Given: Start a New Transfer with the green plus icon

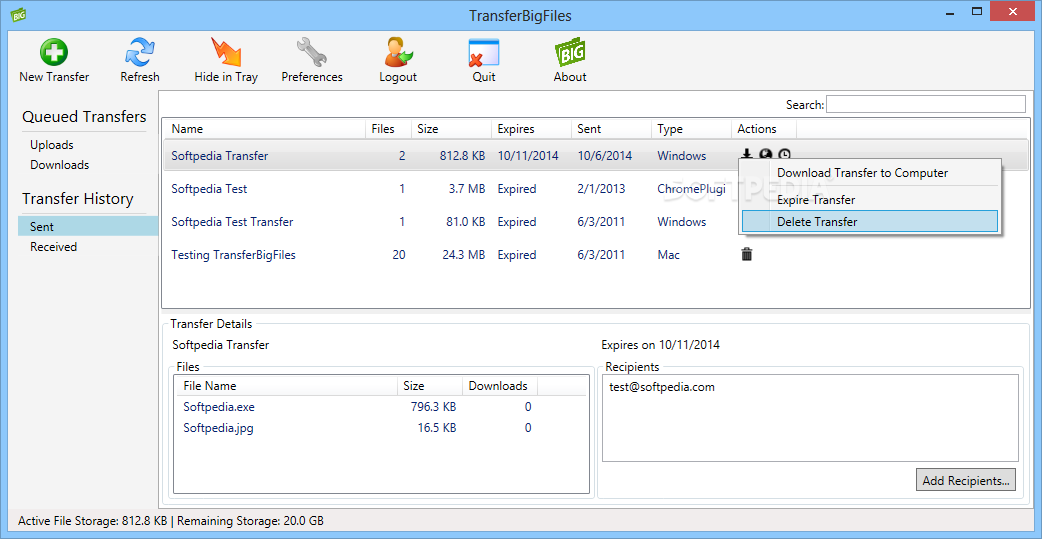Looking at the screenshot, I should pyautogui.click(x=54, y=52).
